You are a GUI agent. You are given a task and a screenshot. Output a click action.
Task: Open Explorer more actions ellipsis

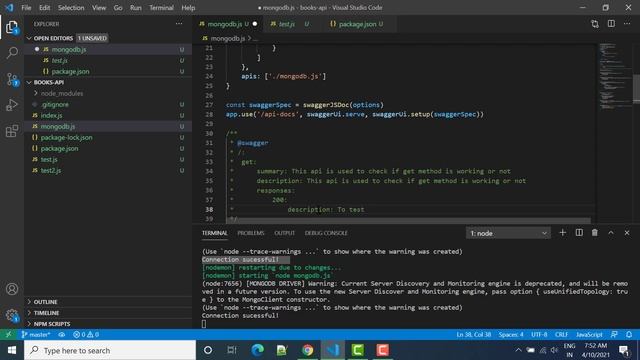179,24
